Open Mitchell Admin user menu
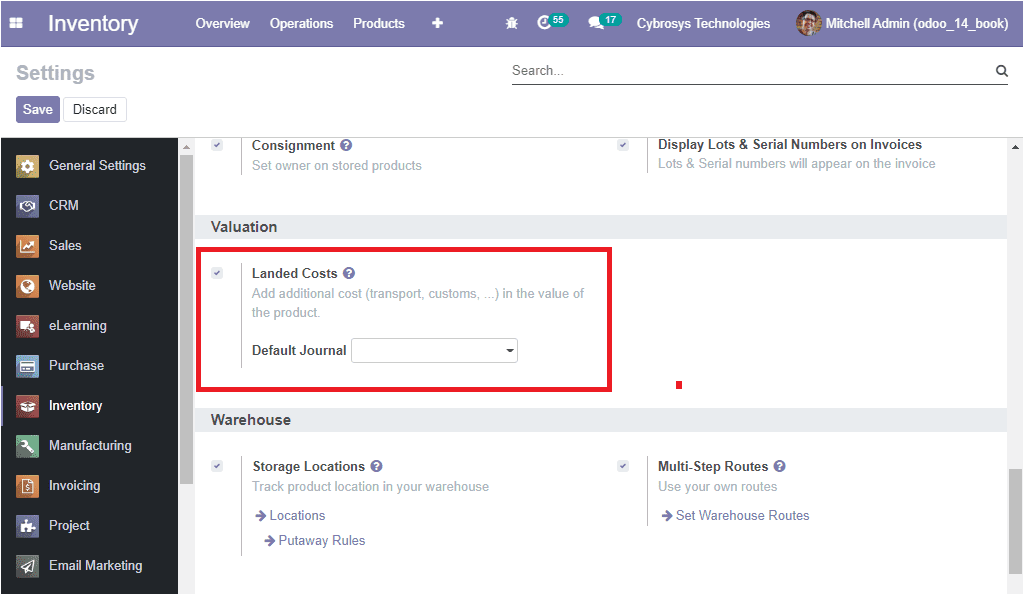 click(903, 24)
